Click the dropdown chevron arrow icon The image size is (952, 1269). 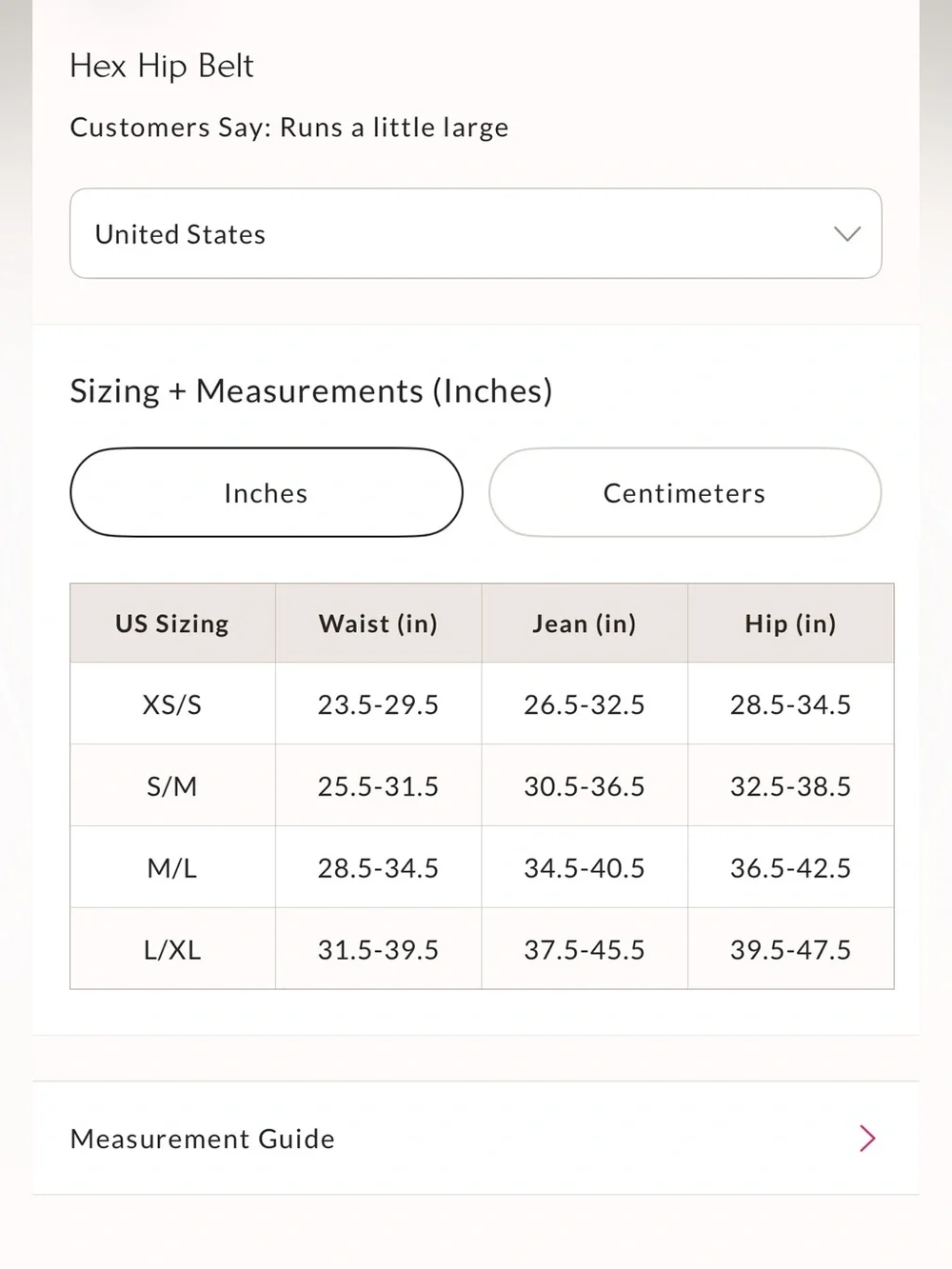847,234
